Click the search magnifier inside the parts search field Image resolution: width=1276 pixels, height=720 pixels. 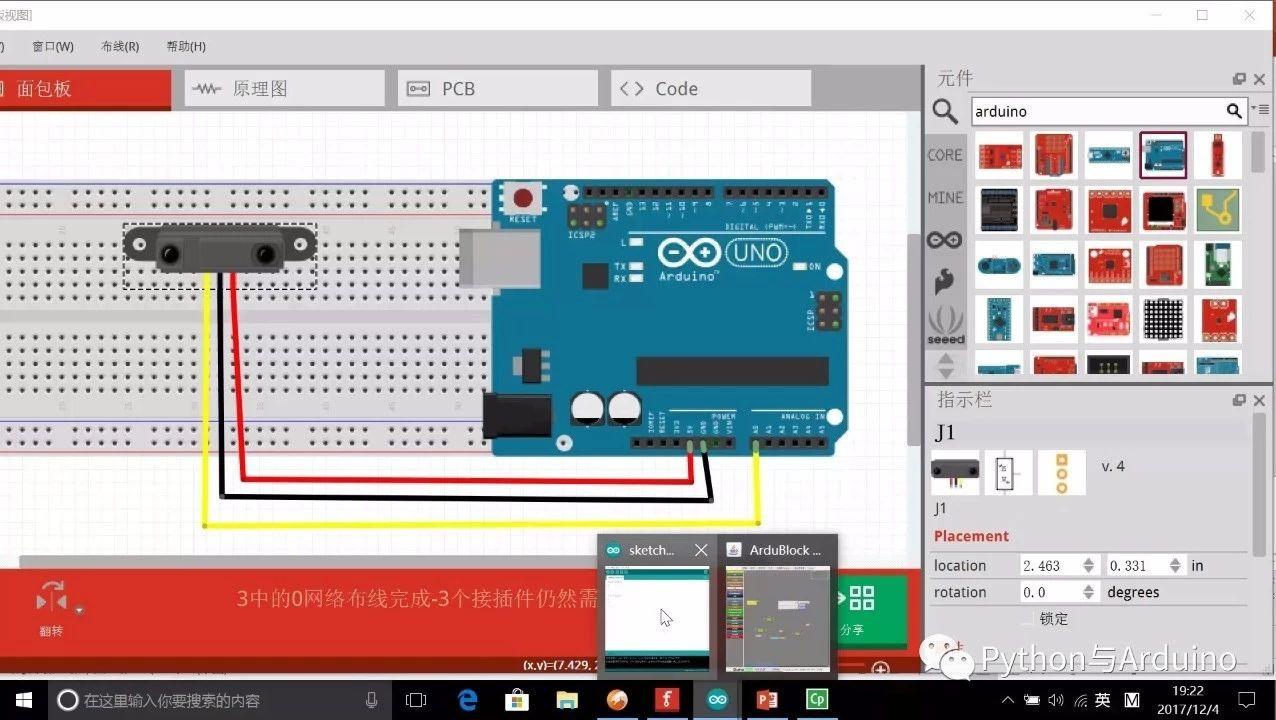pyautogui.click(x=1235, y=111)
